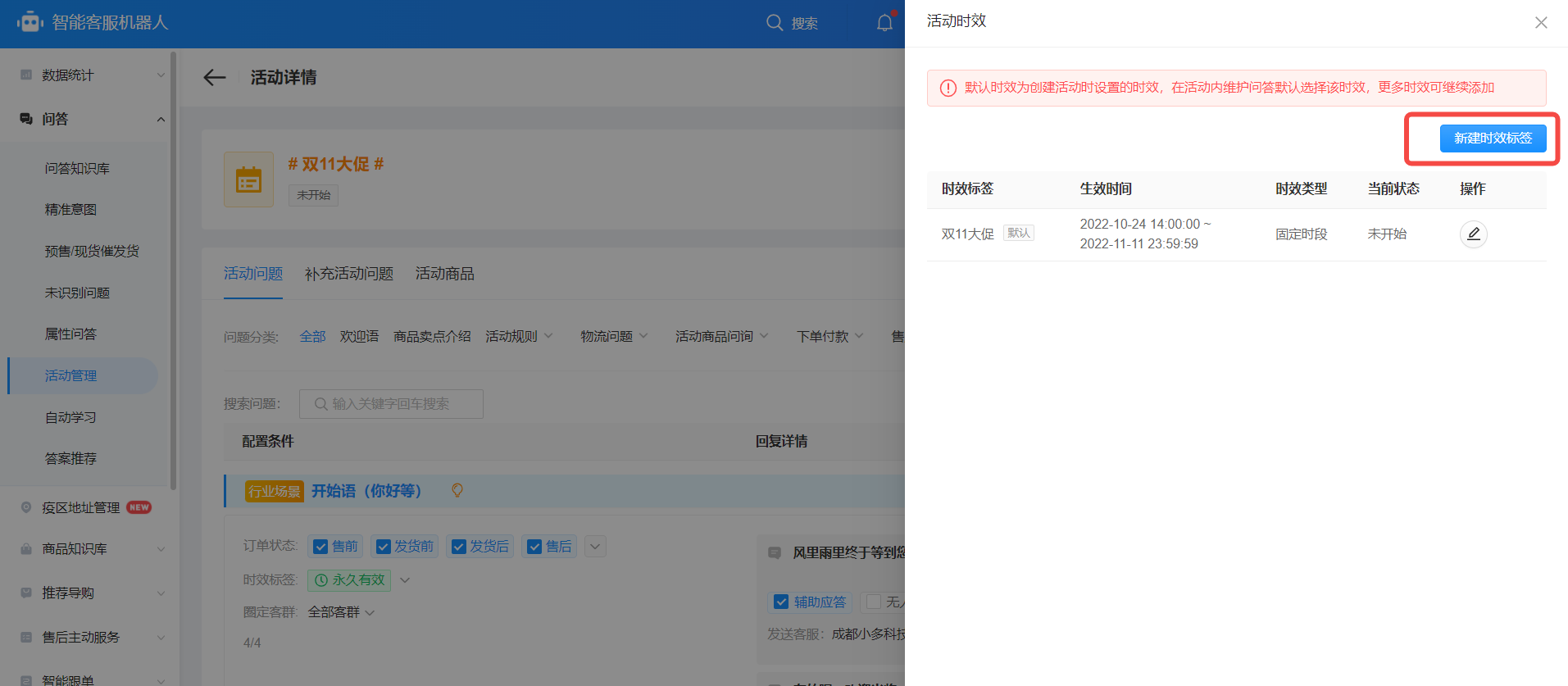
Task: Switch to the 活动商品 tab
Action: point(445,274)
